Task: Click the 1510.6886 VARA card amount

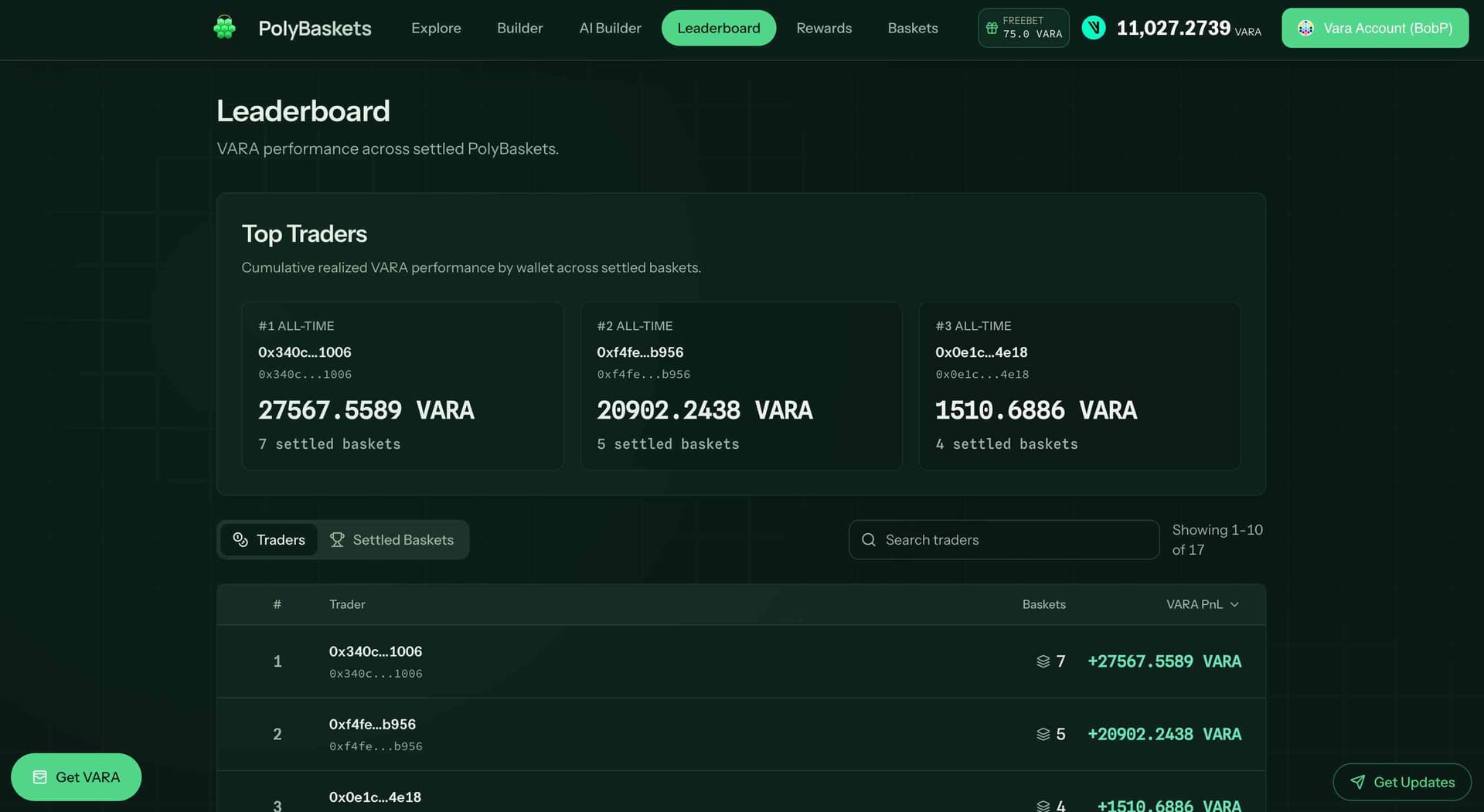Action: tap(1036, 410)
